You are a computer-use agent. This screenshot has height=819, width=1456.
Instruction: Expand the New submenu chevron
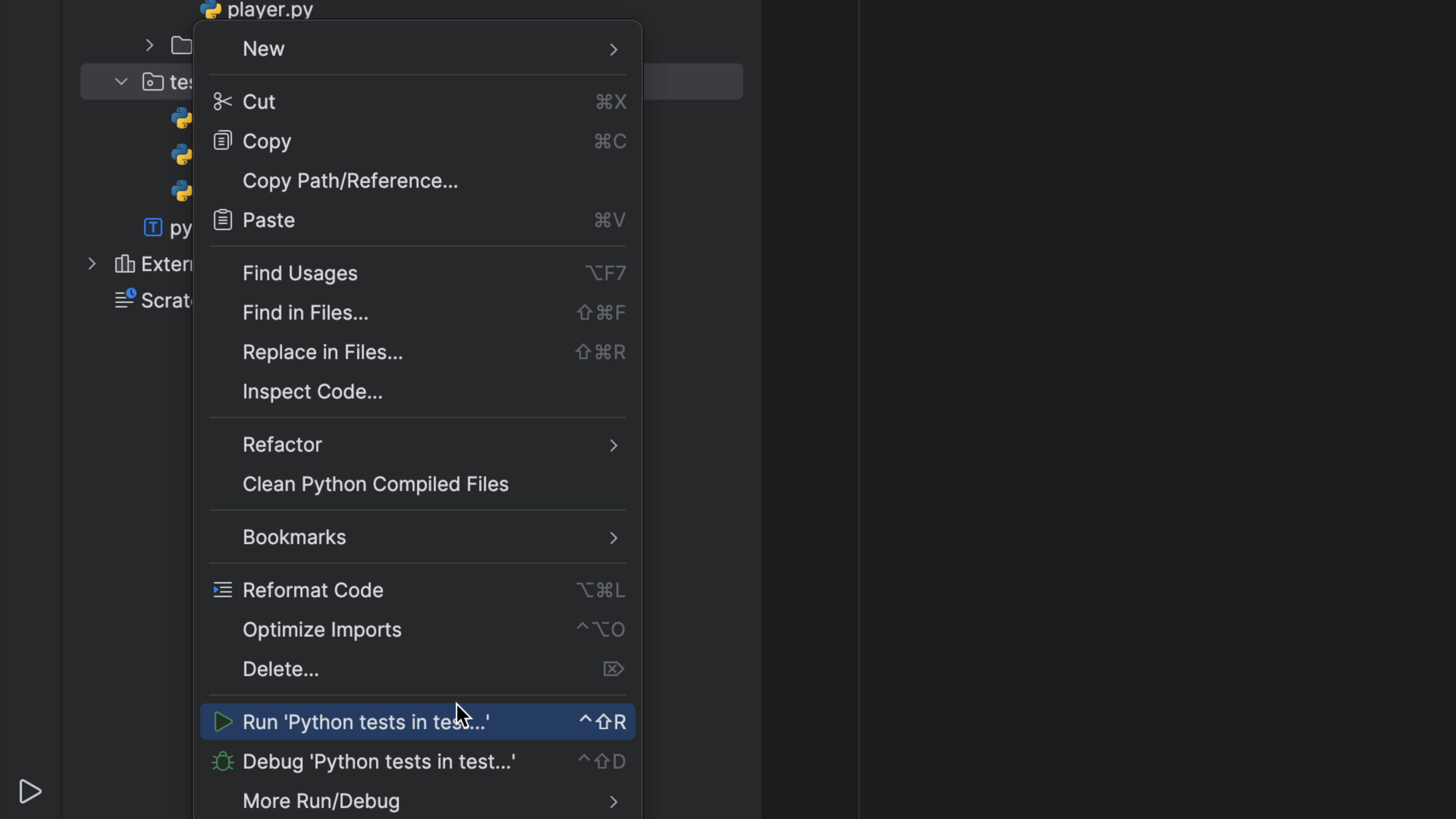(613, 50)
